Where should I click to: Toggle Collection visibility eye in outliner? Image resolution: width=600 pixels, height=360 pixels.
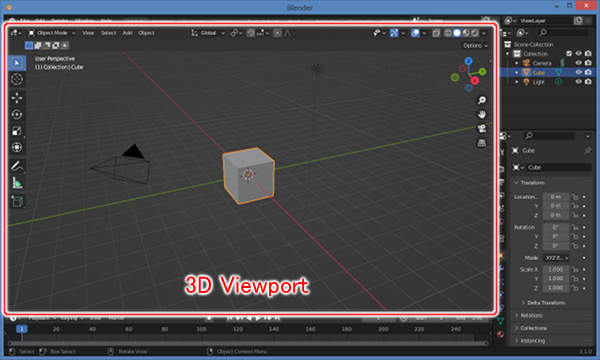point(579,54)
